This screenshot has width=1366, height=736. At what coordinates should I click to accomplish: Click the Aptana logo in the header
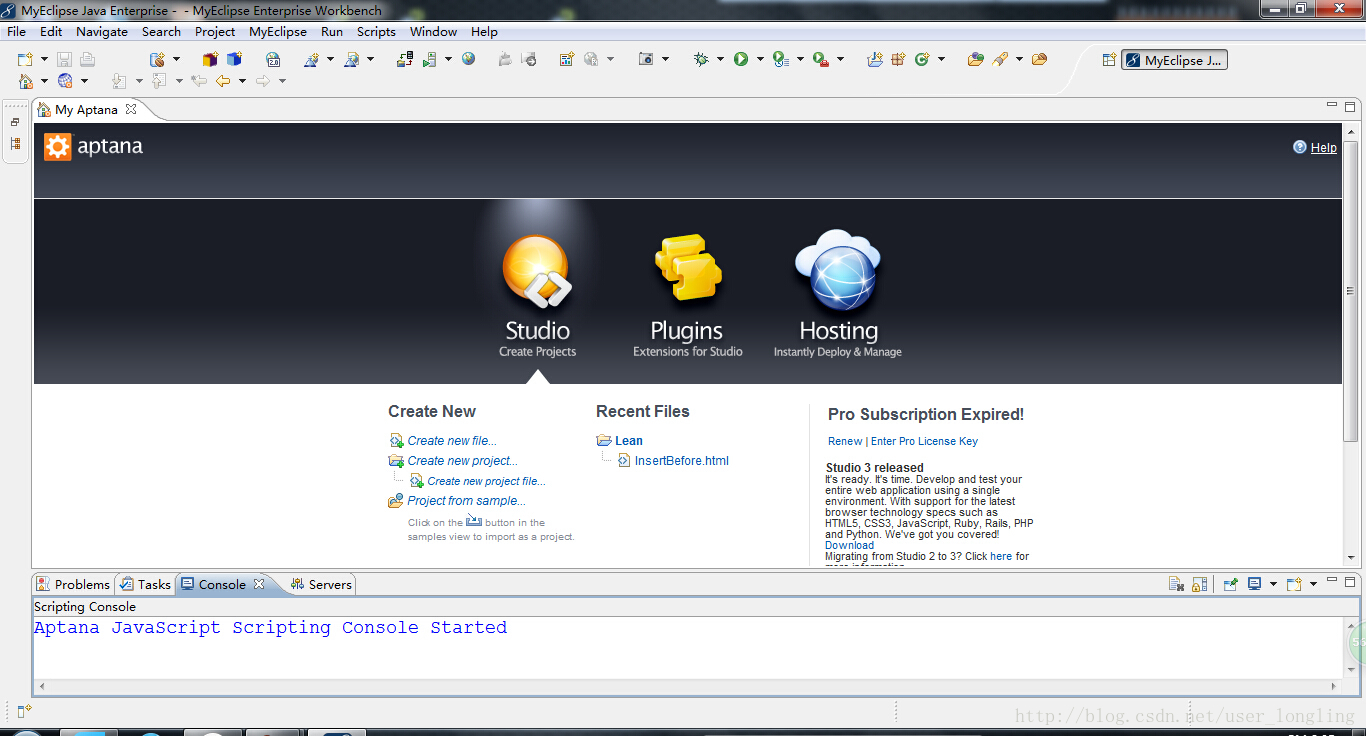click(93, 147)
